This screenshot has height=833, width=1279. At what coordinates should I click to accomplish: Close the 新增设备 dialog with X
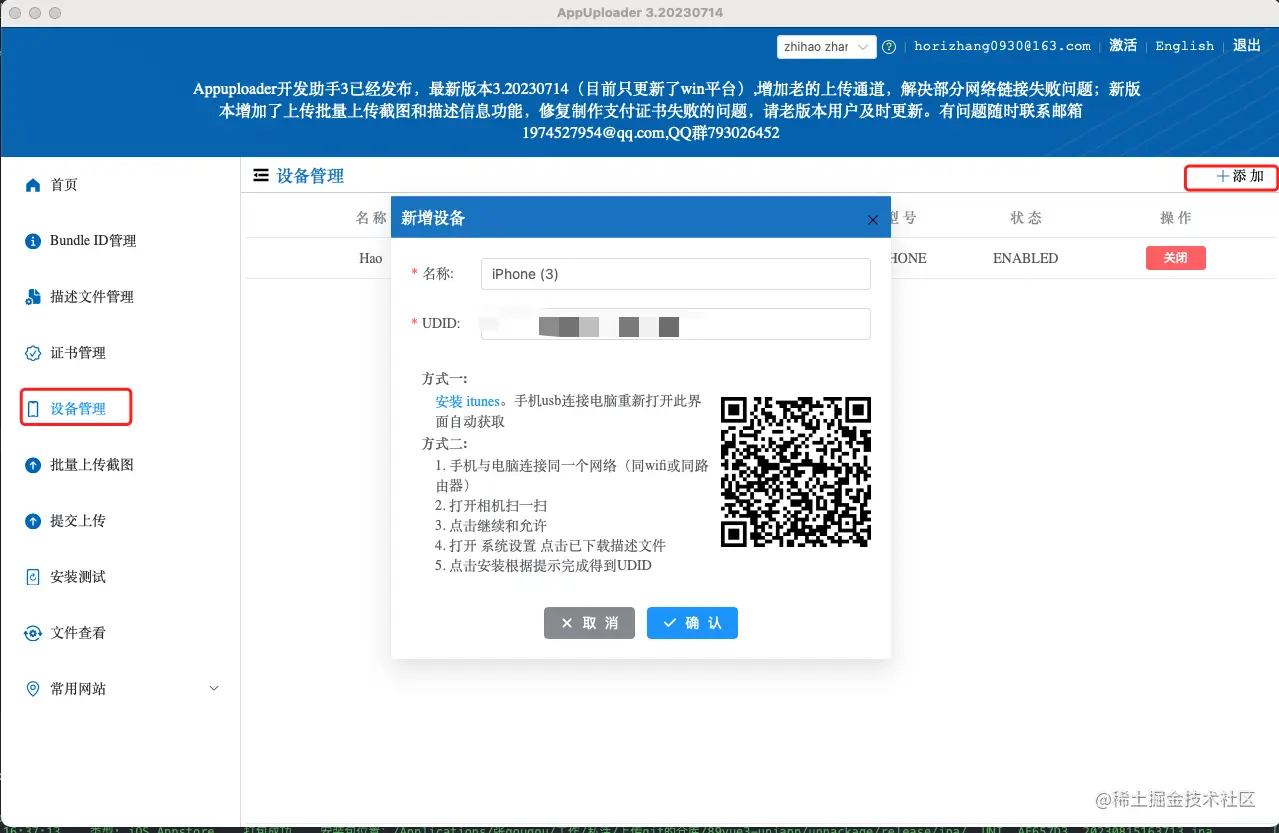[872, 219]
